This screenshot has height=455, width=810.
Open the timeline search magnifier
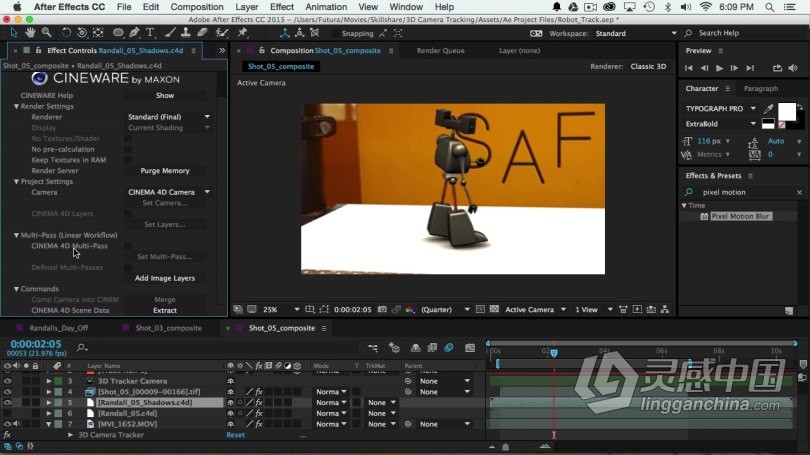82,348
